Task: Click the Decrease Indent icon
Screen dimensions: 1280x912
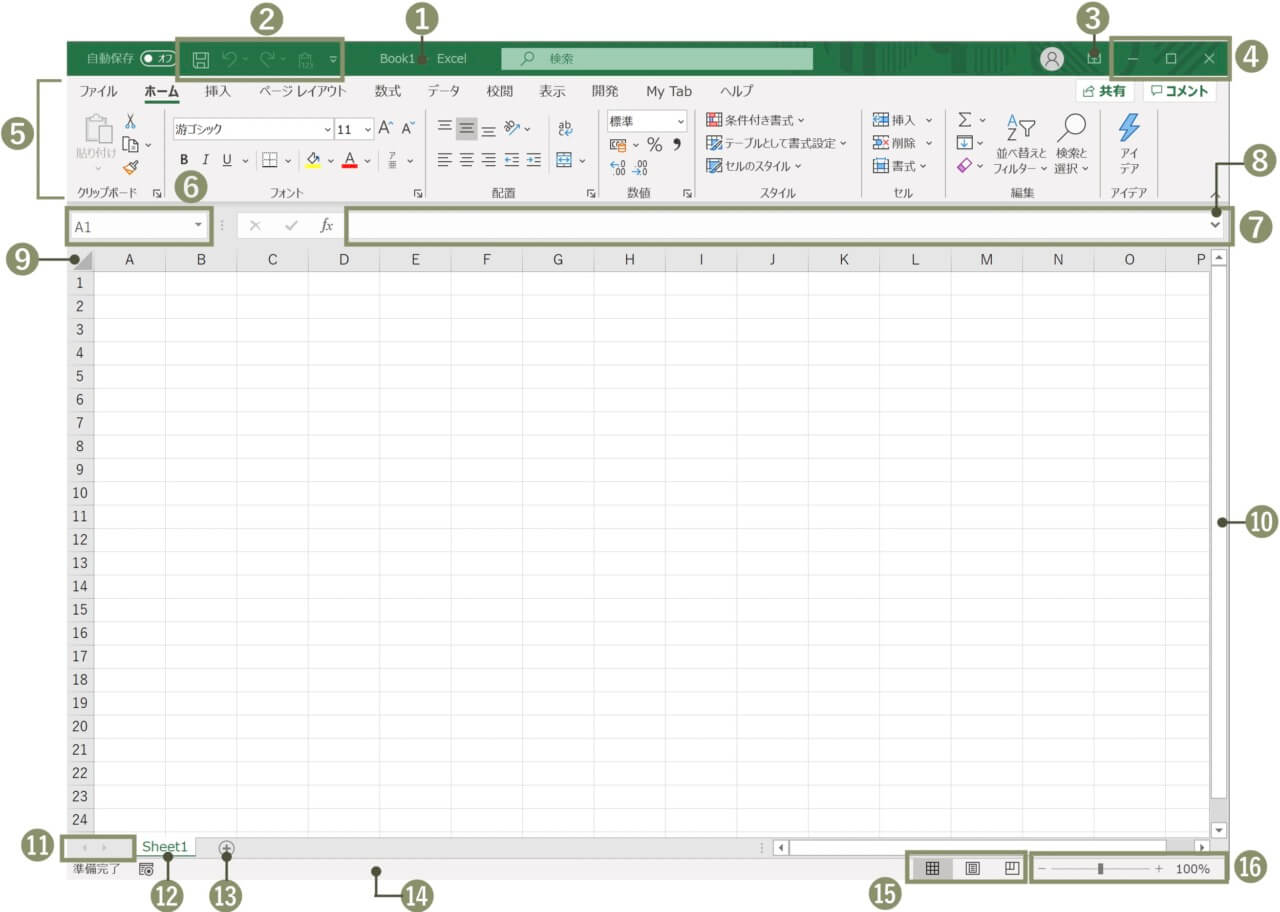Action: click(x=511, y=160)
